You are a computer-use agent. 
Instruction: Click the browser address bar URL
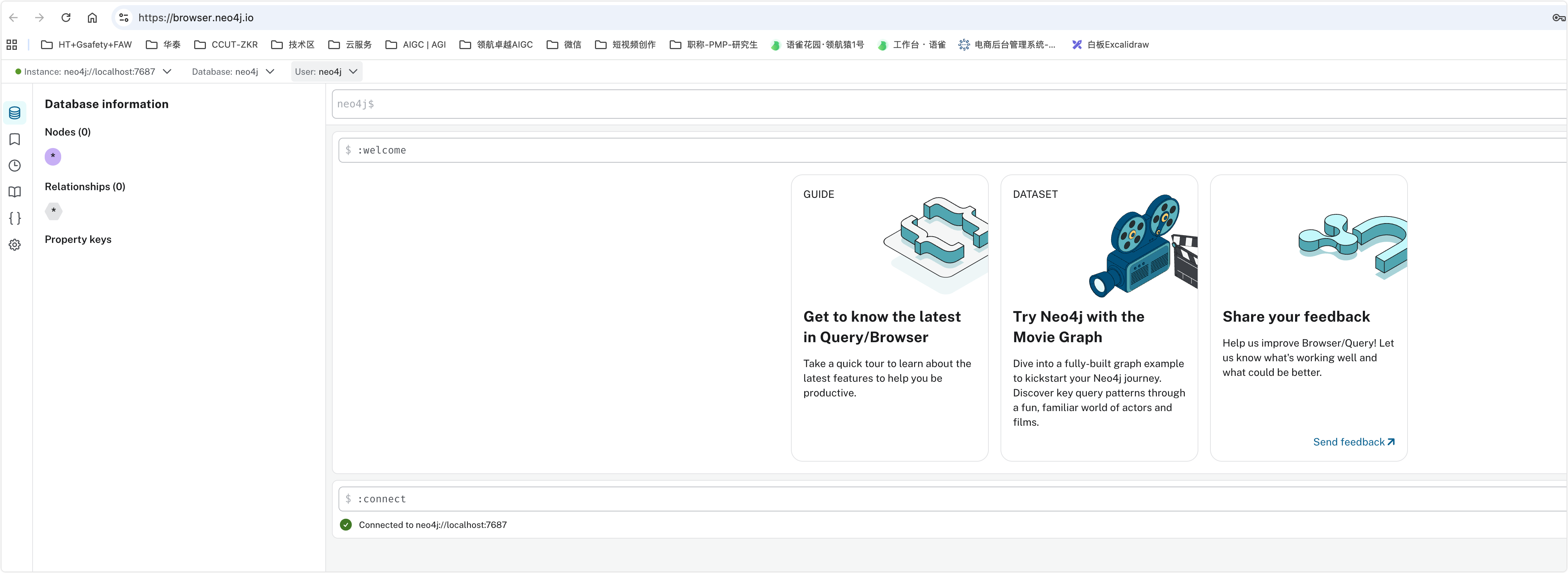click(196, 18)
